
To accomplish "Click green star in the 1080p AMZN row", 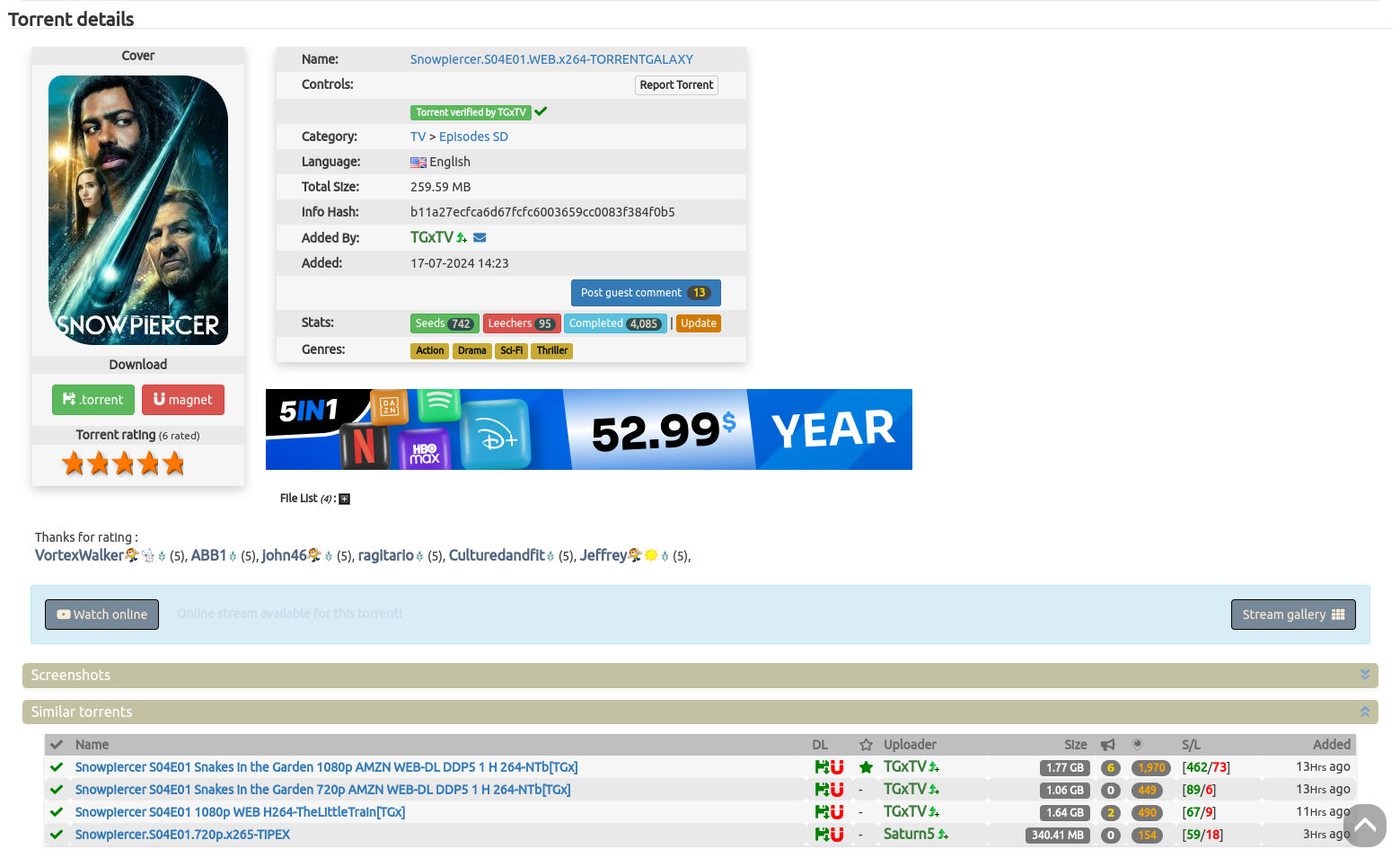I will (866, 767).
